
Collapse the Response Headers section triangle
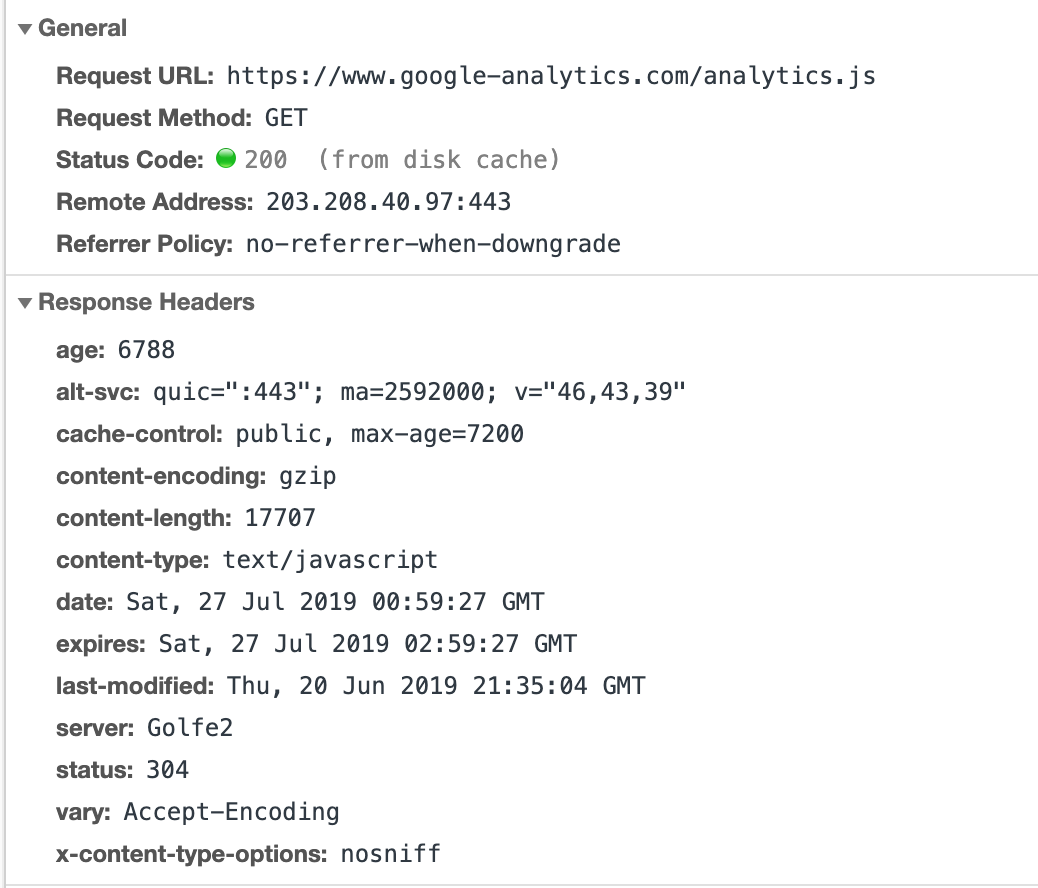pyautogui.click(x=25, y=303)
